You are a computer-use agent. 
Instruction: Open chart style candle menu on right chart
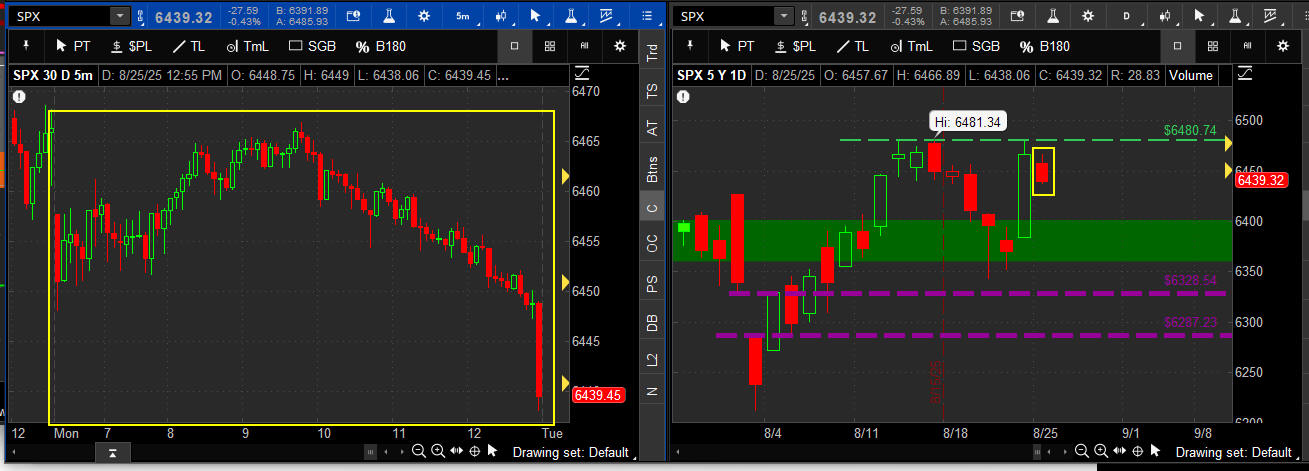pyautogui.click(x=1166, y=16)
